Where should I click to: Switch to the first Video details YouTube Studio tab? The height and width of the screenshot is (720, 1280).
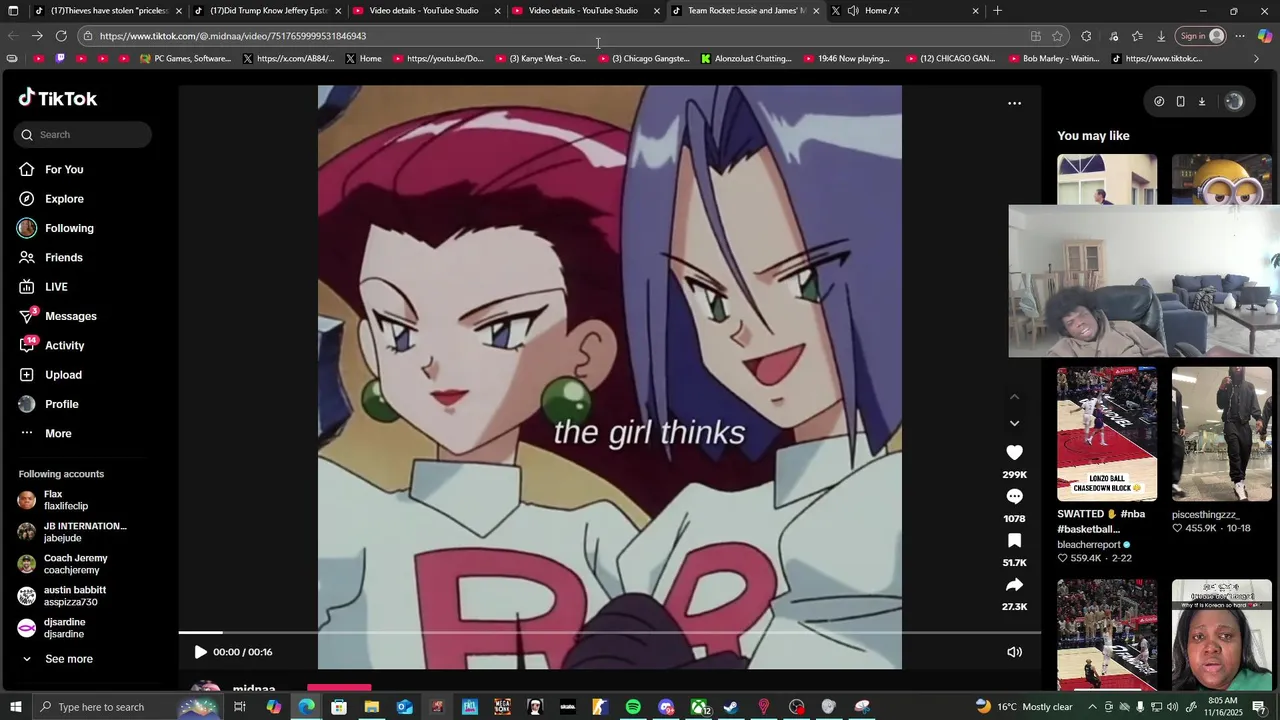(424, 11)
